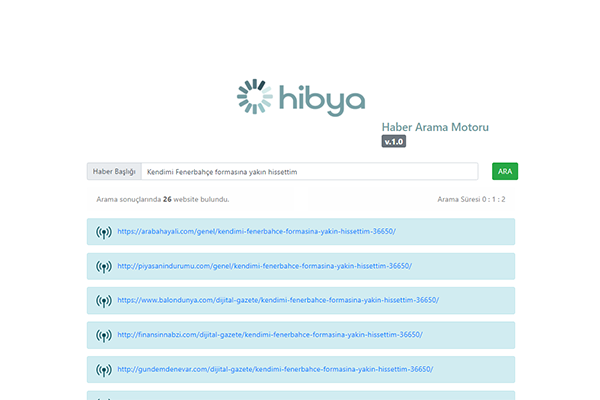
Task: Click the Haber Arama Motoru heading
Action: 435,127
